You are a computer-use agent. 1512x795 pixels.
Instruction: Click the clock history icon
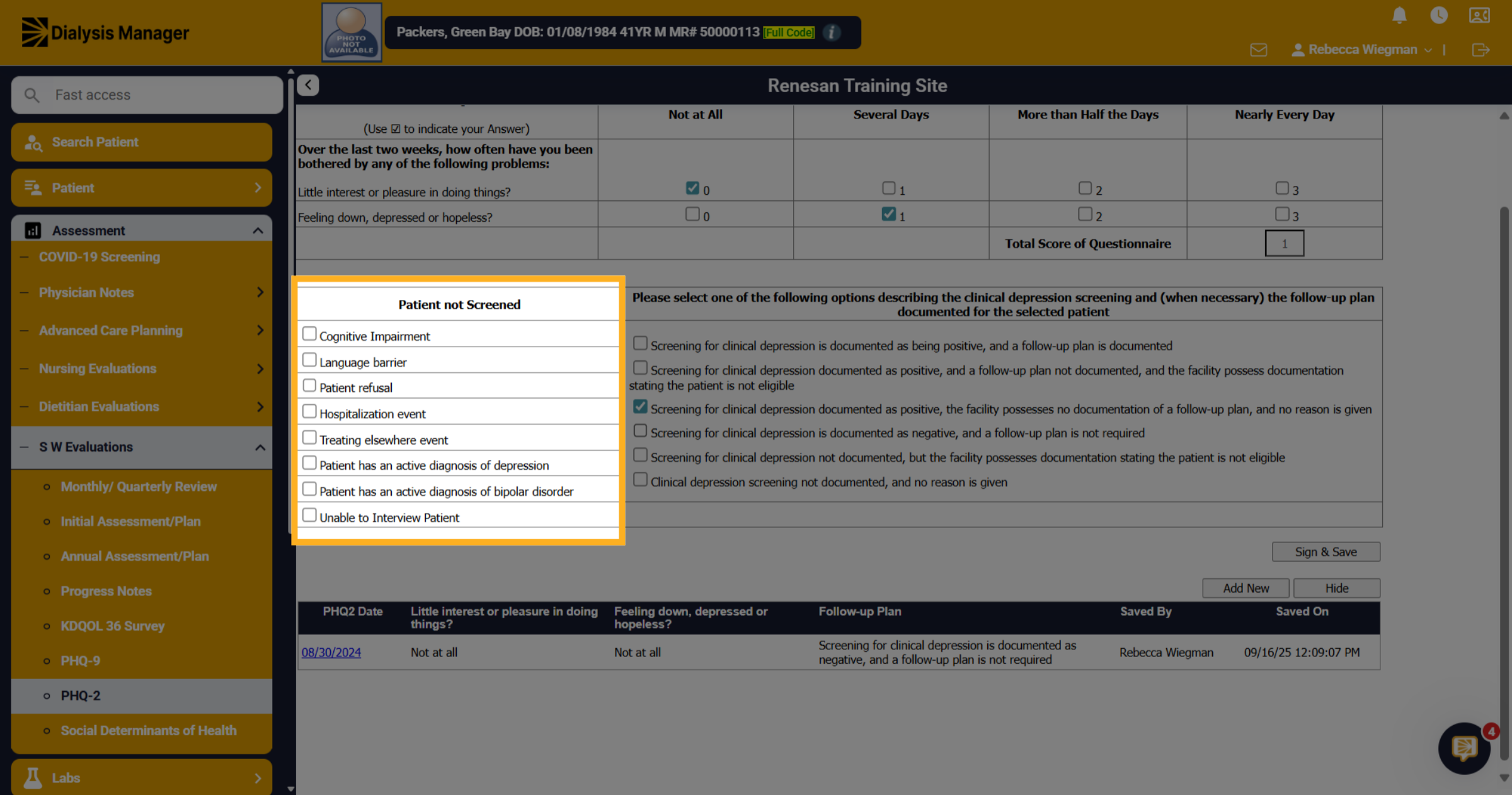pyautogui.click(x=1439, y=15)
